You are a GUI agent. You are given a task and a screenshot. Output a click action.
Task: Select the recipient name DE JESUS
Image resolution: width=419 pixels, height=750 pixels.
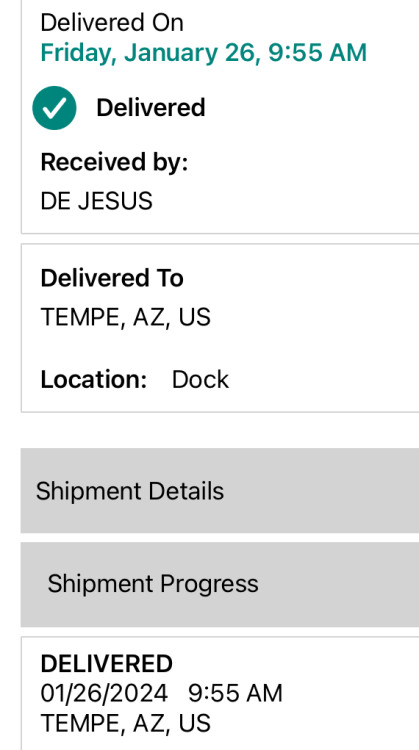coord(97,201)
